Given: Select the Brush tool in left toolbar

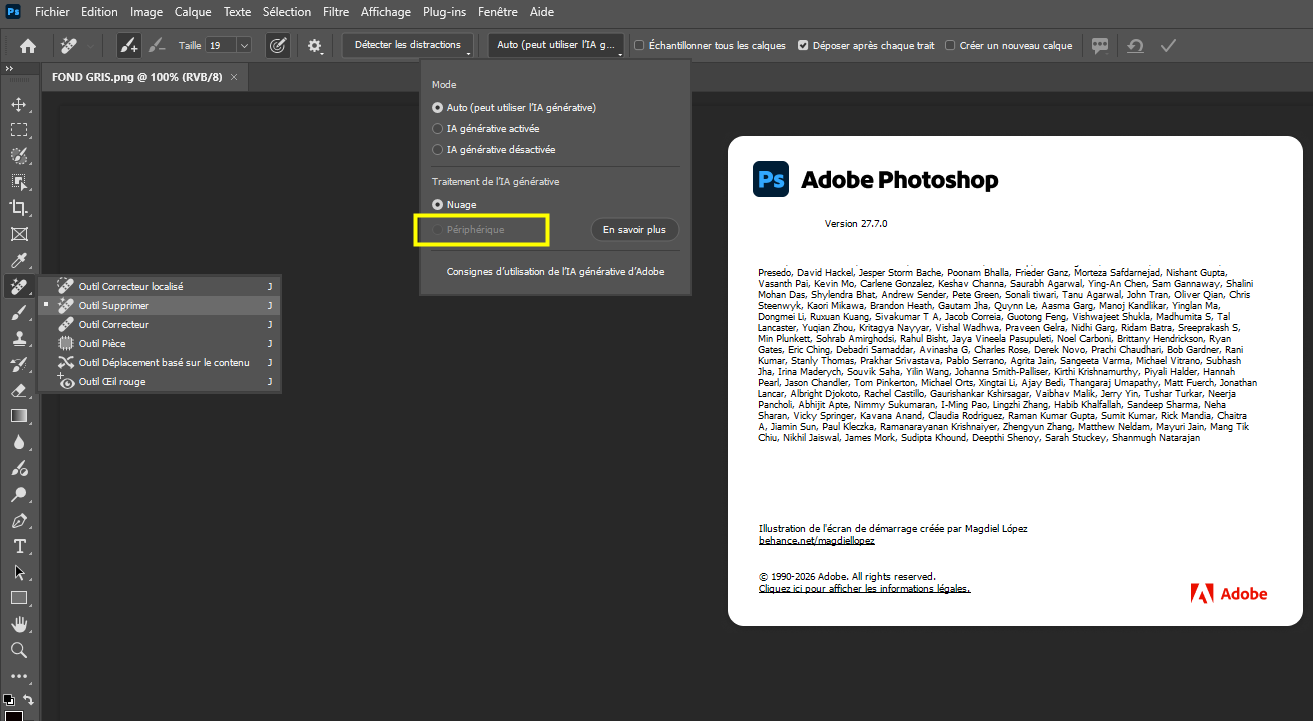Looking at the screenshot, I should [18, 313].
